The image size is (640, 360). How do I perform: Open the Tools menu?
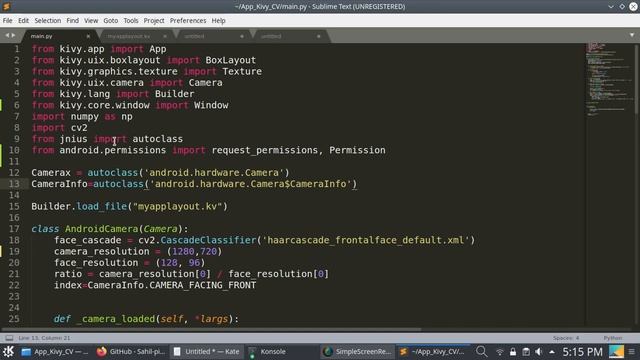pyautogui.click(x=131, y=20)
